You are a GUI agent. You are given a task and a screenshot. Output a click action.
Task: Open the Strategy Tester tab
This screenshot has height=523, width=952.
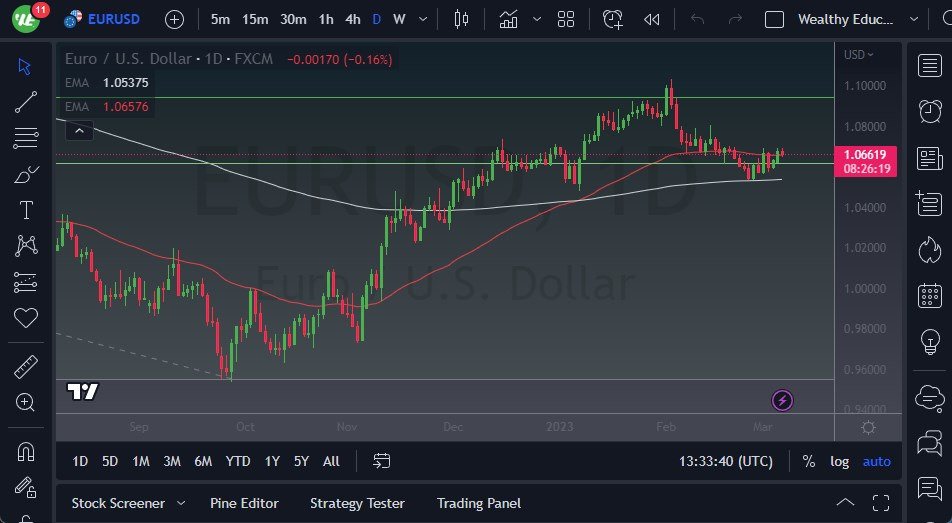pyautogui.click(x=357, y=503)
